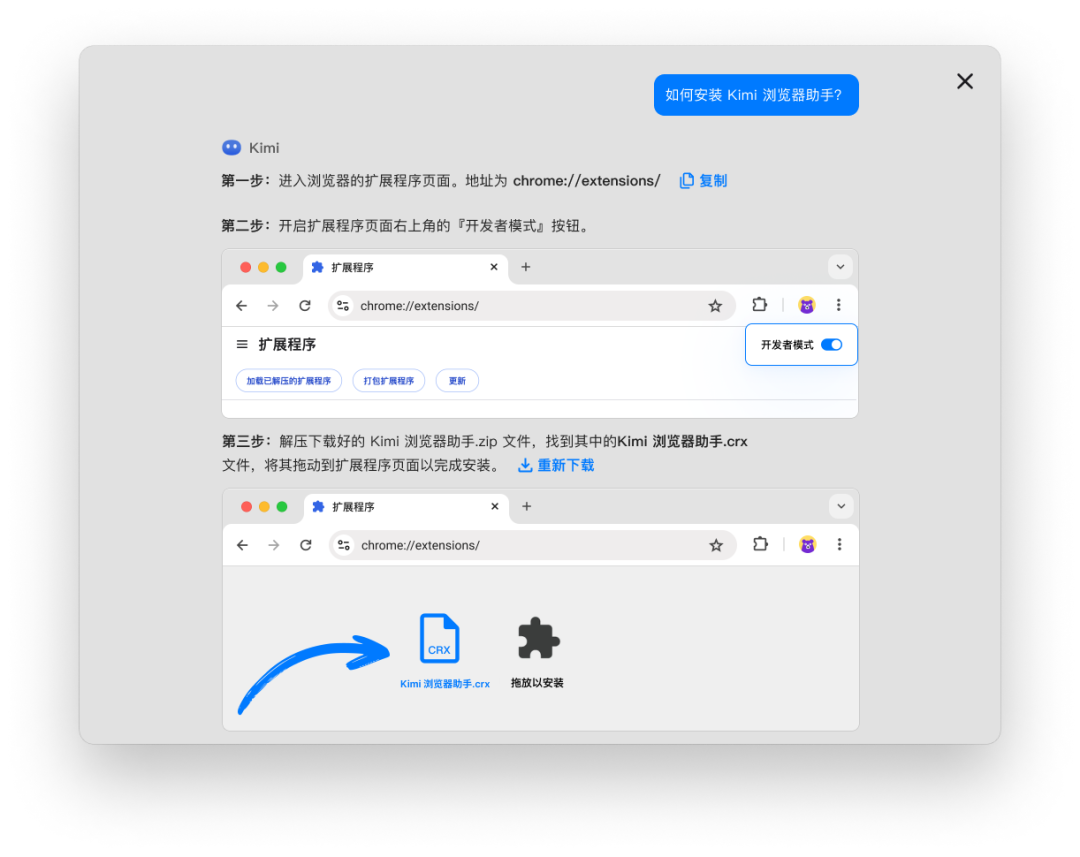Click the 扩展程序 page heading
1080x857 pixels.
pos(287,344)
